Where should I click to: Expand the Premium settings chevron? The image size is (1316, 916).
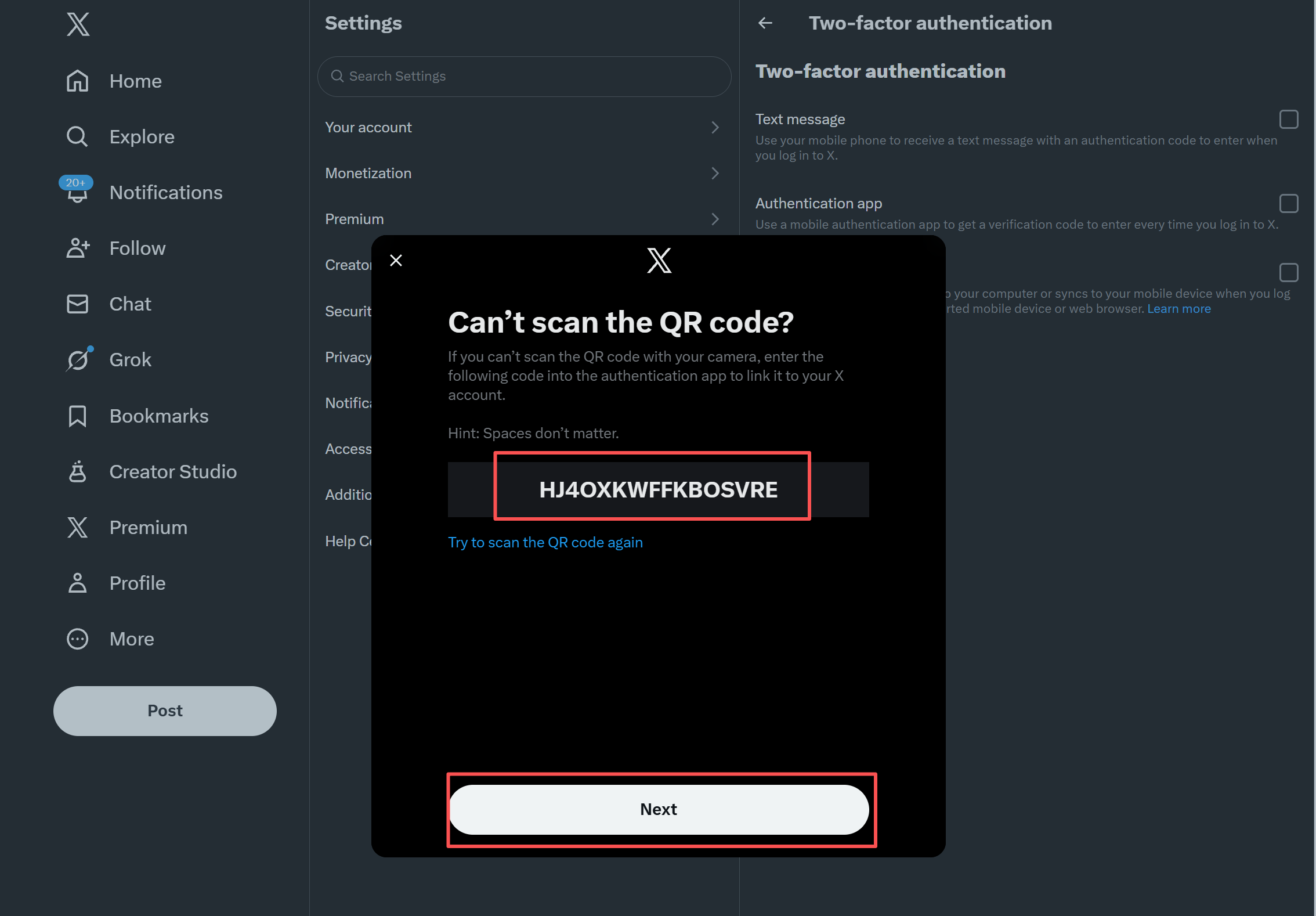715,219
